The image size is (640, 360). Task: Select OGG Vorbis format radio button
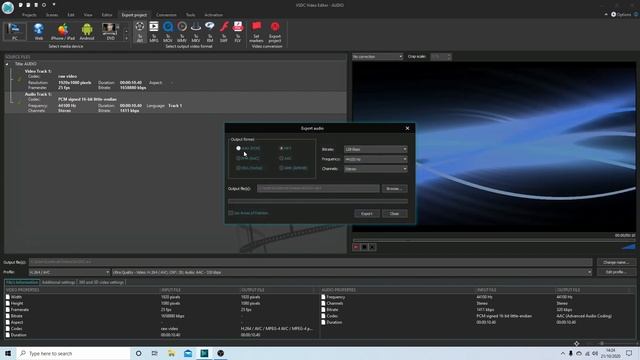(x=238, y=168)
